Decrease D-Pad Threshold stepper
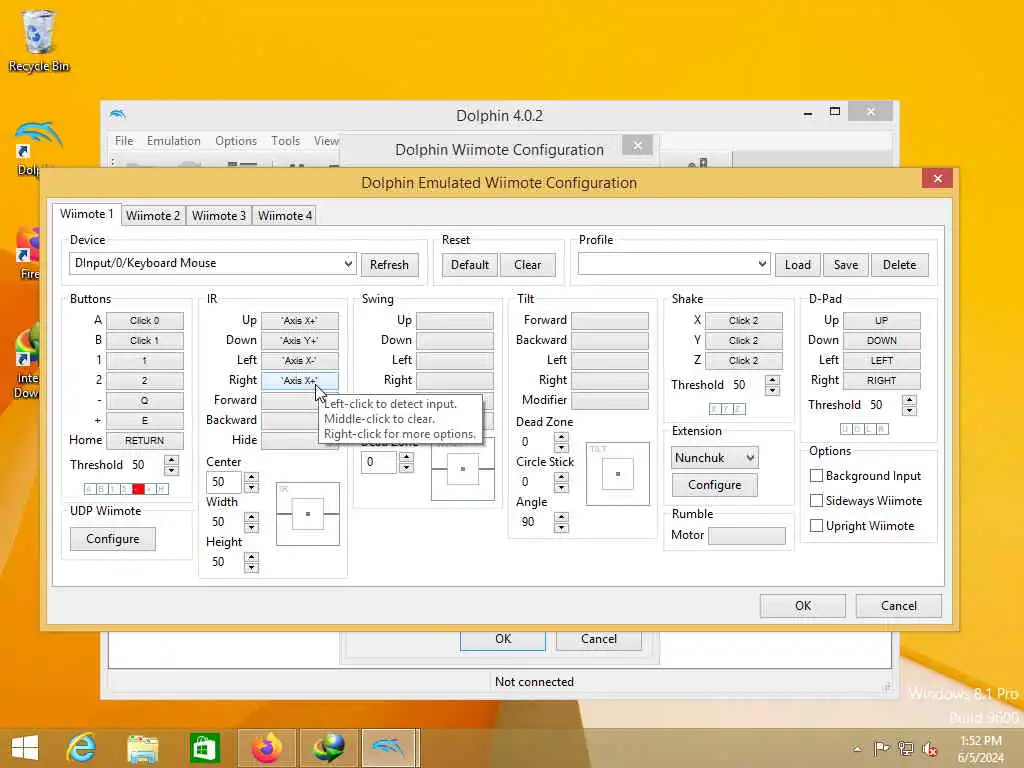This screenshot has width=1024, height=768. (x=910, y=410)
